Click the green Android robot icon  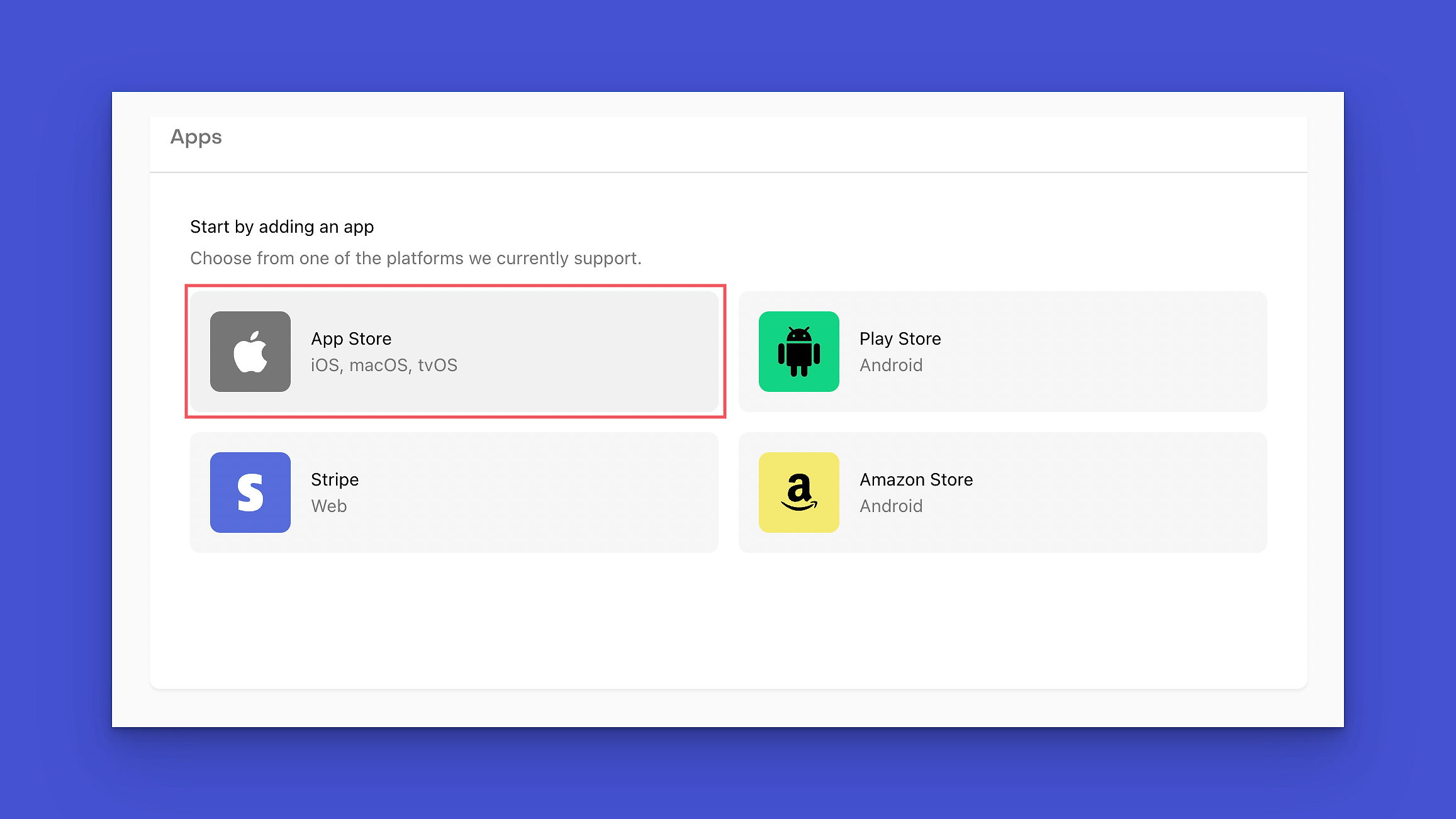coord(799,352)
